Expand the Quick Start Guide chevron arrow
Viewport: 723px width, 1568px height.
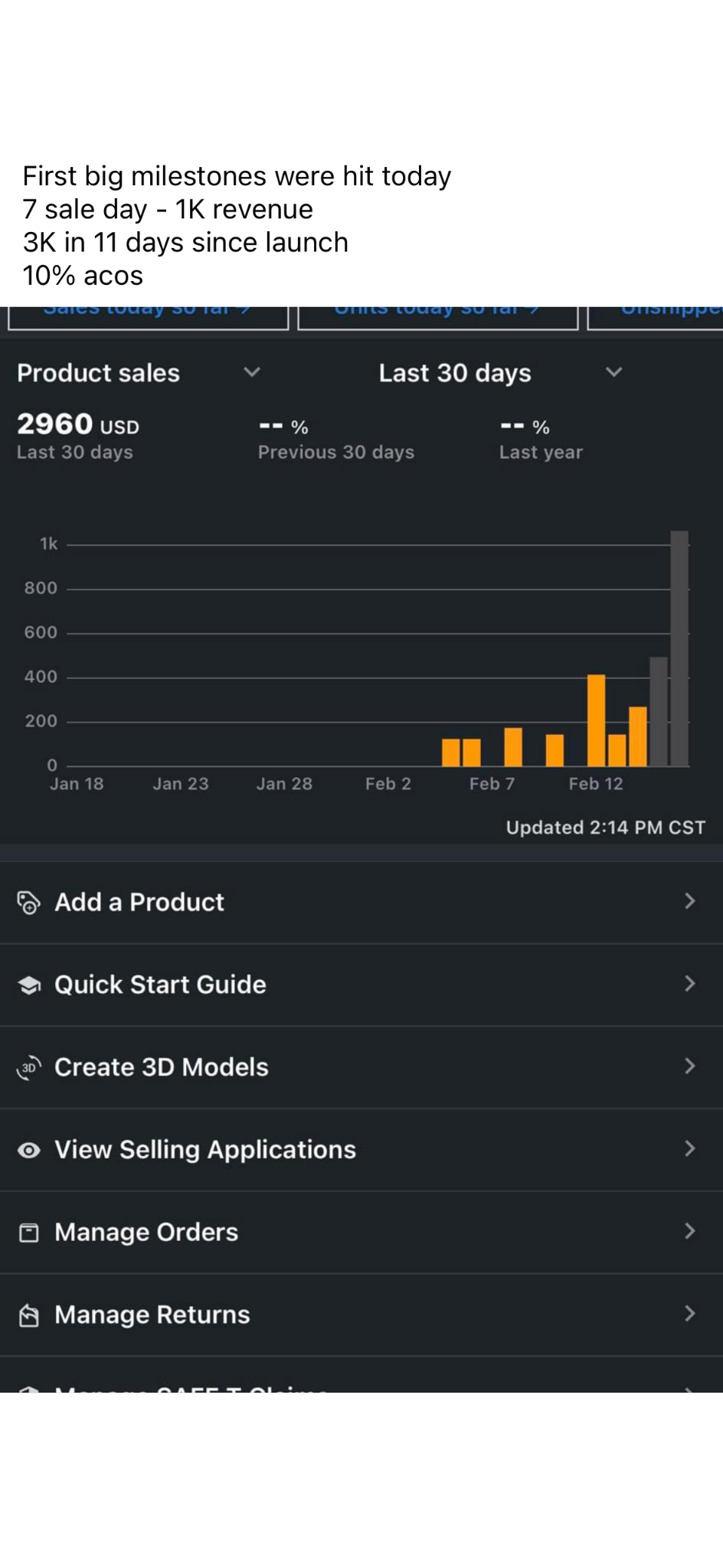689,984
